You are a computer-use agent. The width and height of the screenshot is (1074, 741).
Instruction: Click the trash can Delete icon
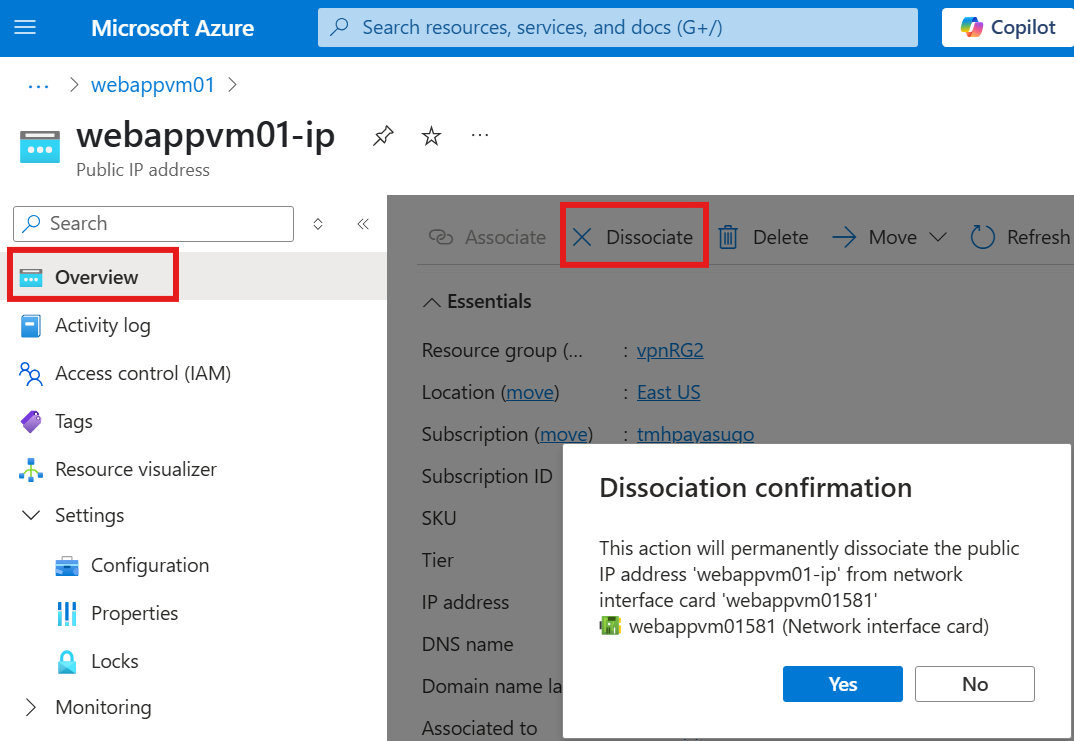(727, 238)
